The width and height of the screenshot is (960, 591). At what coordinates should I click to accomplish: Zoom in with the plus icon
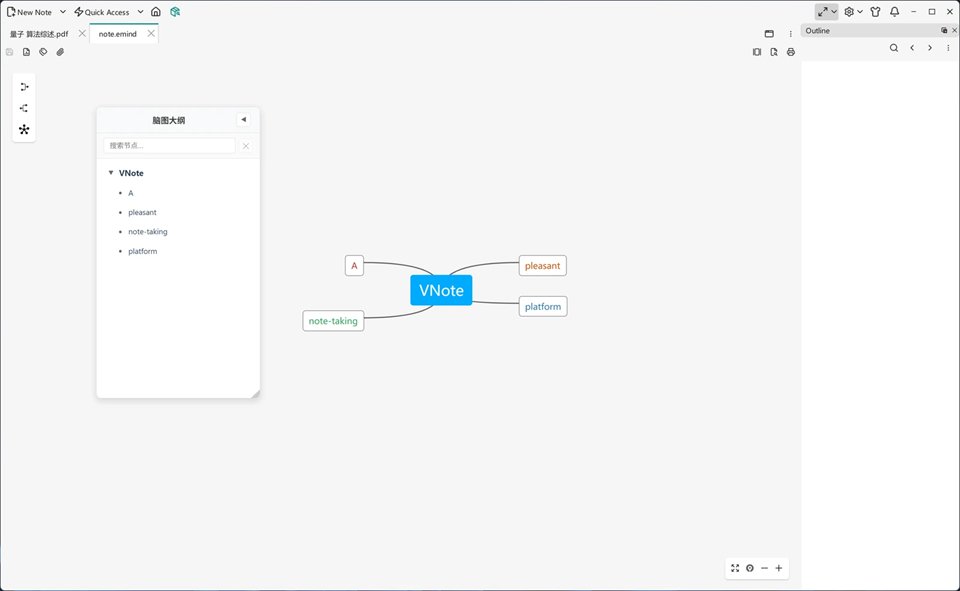pos(779,568)
